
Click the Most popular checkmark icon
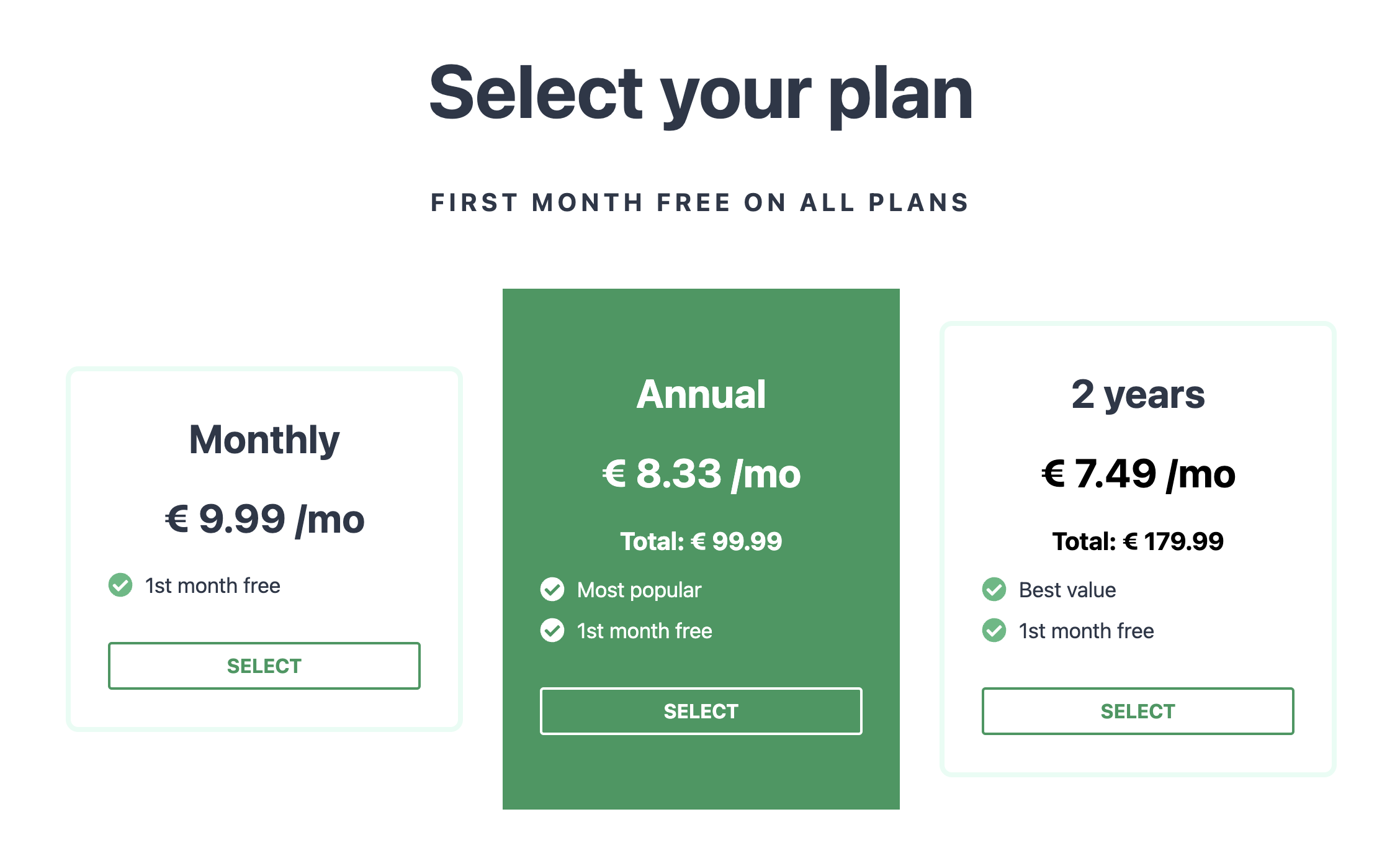(552, 590)
